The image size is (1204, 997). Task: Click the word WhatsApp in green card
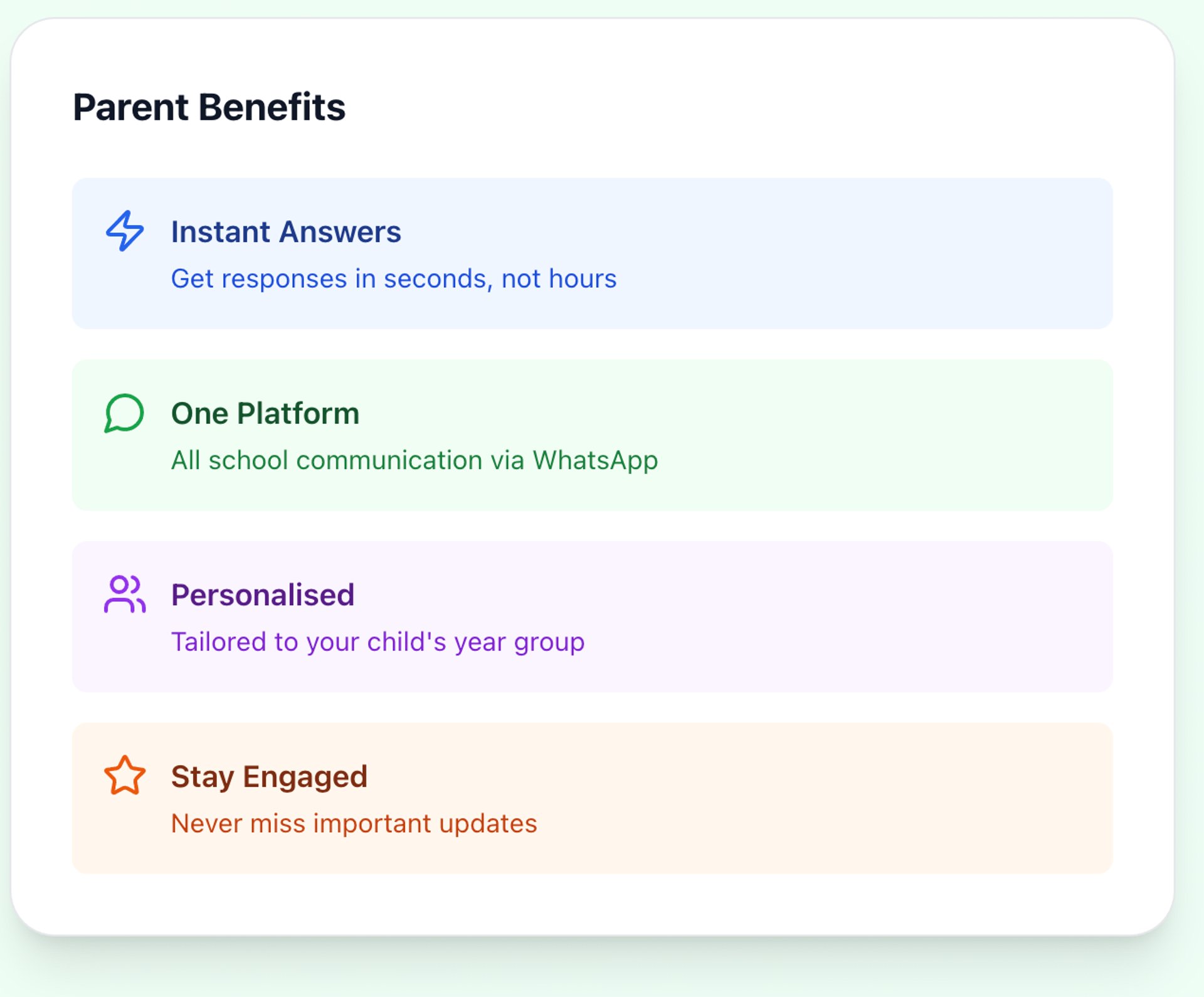click(595, 461)
